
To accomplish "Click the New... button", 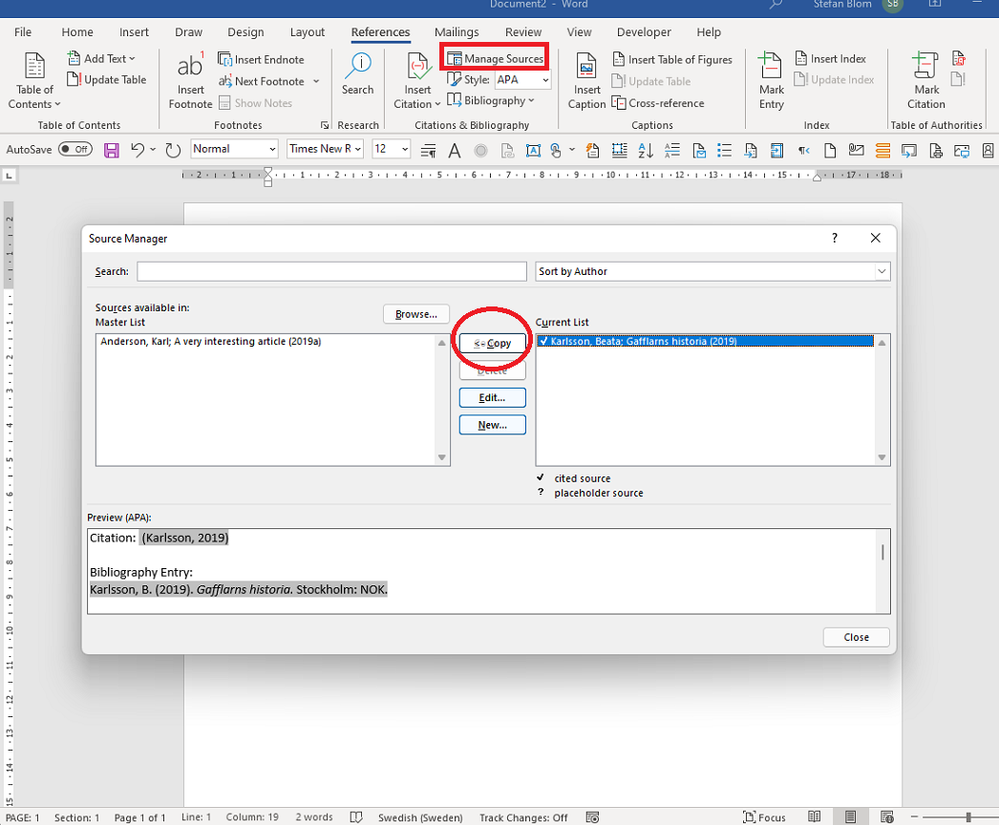I will (492, 425).
